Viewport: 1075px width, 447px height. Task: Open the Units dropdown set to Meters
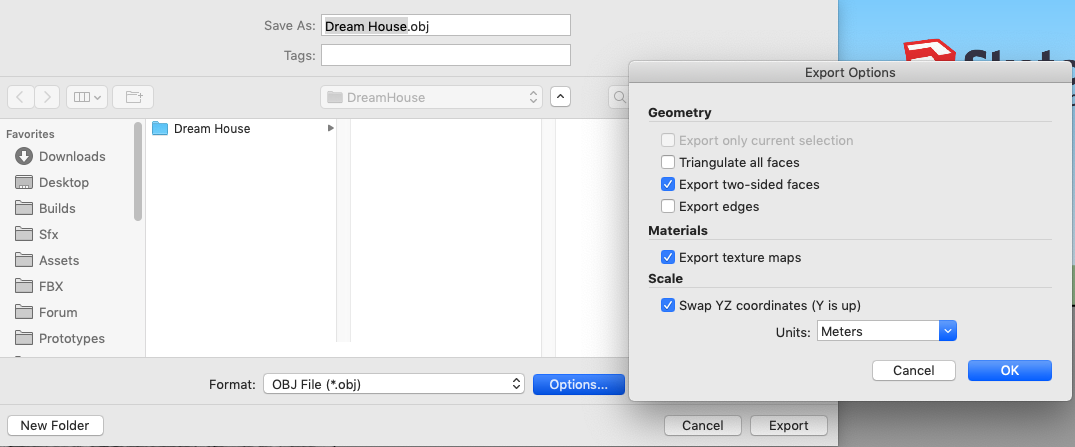point(887,331)
